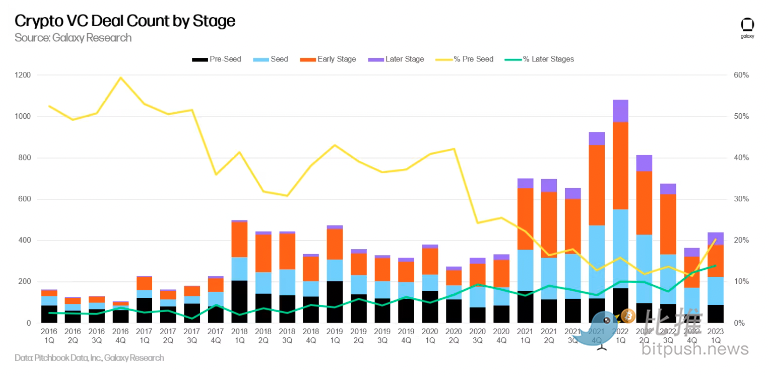The width and height of the screenshot is (769, 376).
Task: Select the tallest 2022 1Q stacked bar
Action: coord(620,211)
